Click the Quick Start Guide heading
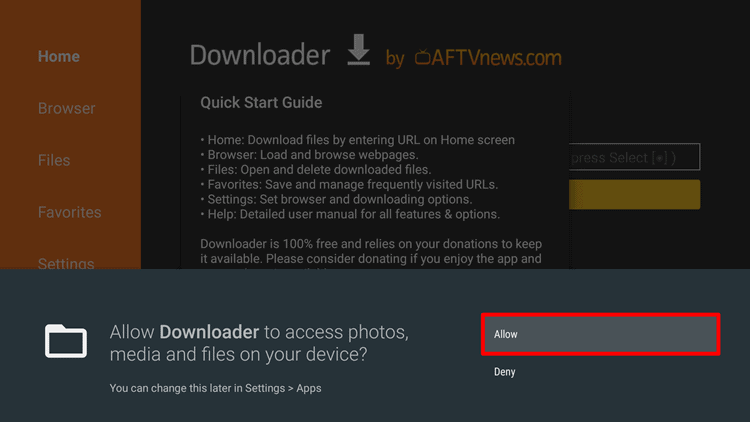Viewport: 750px width, 422px height. click(261, 103)
